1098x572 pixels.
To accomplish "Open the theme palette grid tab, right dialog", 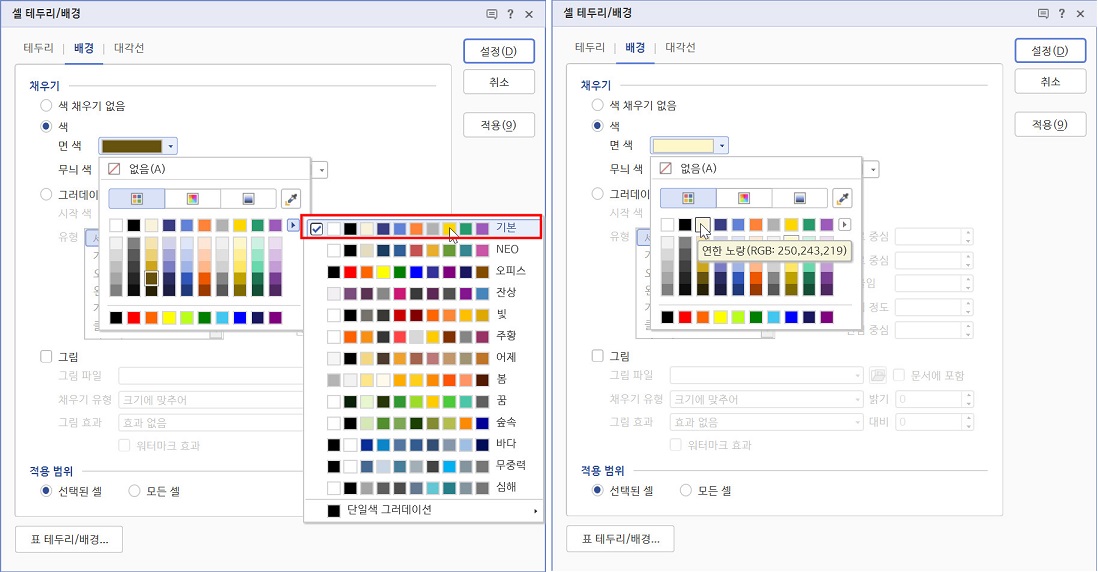I will [688, 198].
